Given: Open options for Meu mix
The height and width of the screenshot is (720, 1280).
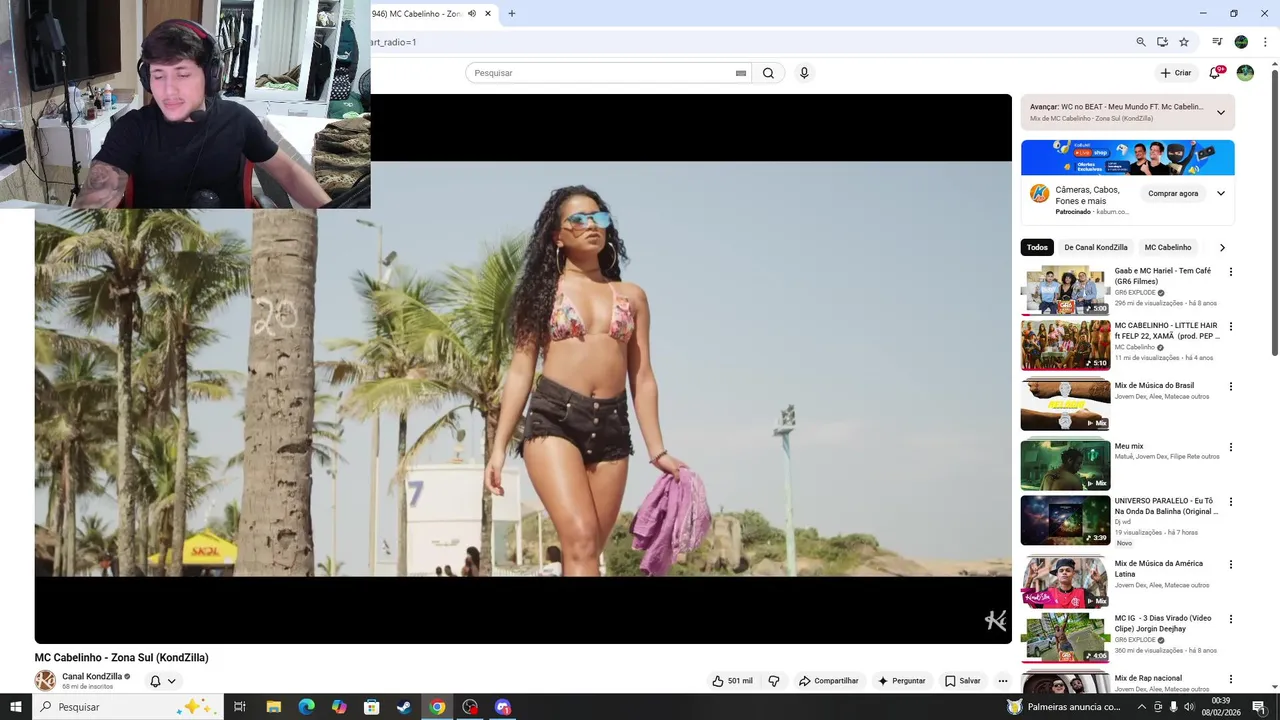Looking at the screenshot, I should click(1231, 448).
